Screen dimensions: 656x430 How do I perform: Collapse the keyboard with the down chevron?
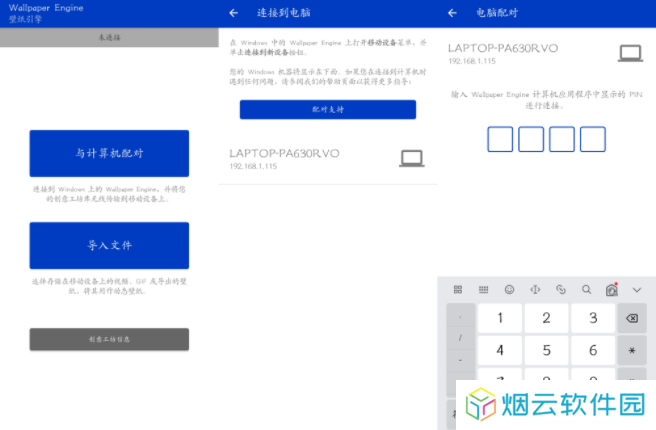637,289
